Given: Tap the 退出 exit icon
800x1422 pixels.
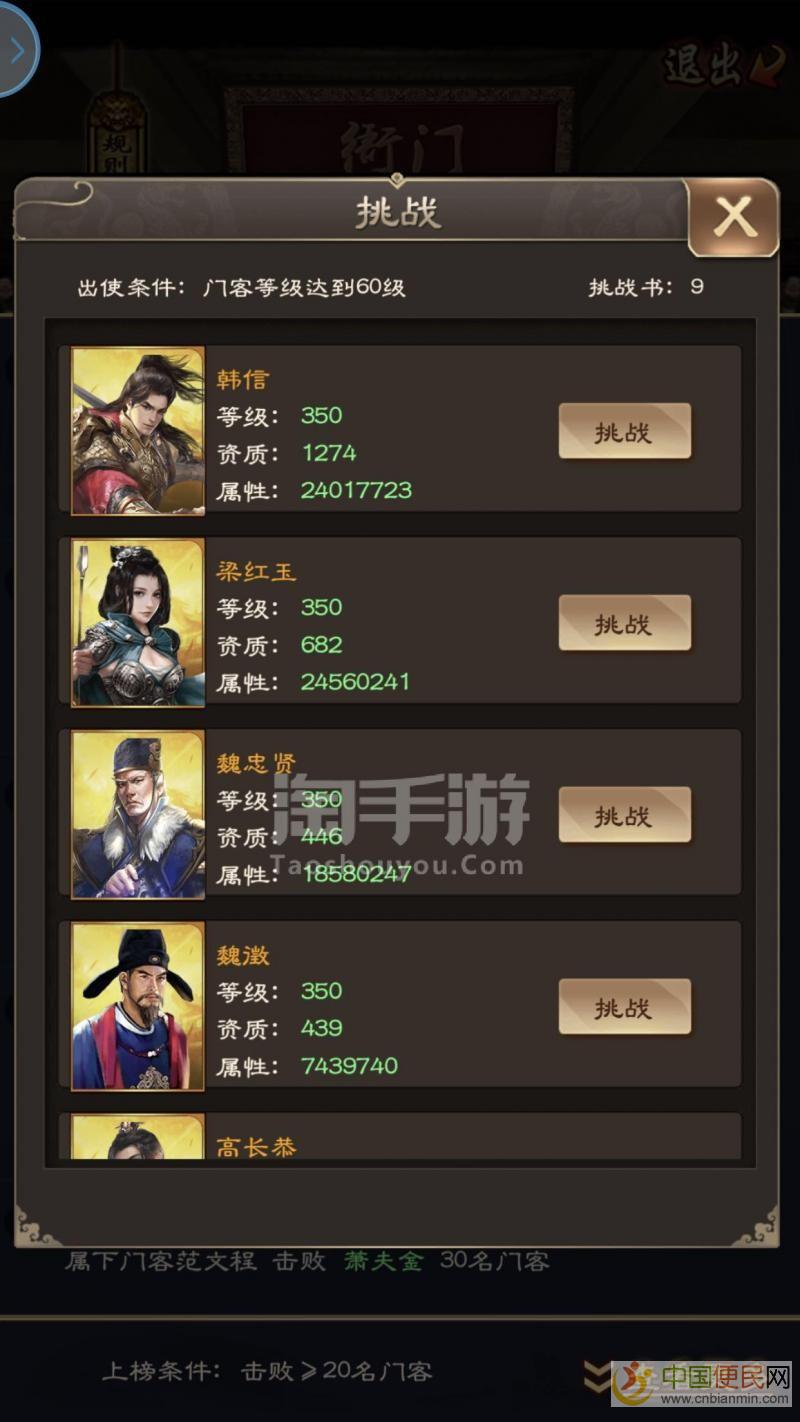Looking at the screenshot, I should [710, 65].
